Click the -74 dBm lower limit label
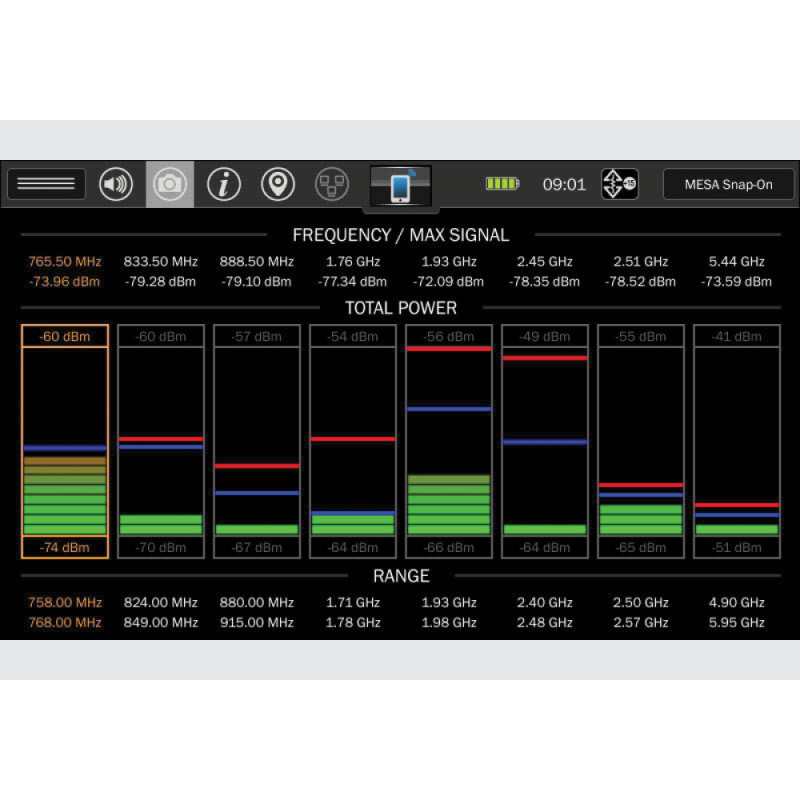This screenshot has width=800, height=800. 65,547
